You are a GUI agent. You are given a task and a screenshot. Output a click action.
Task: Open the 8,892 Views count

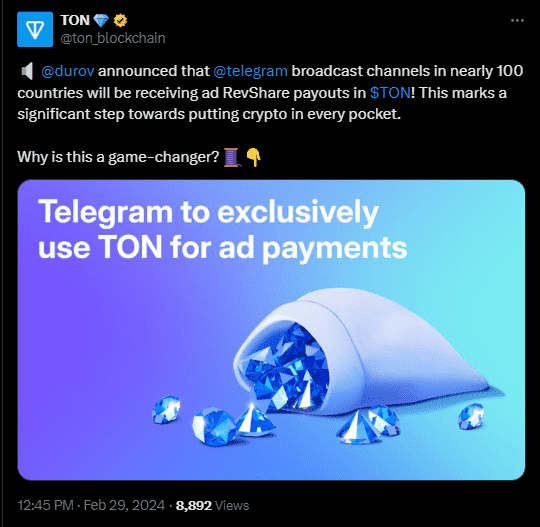point(212,505)
